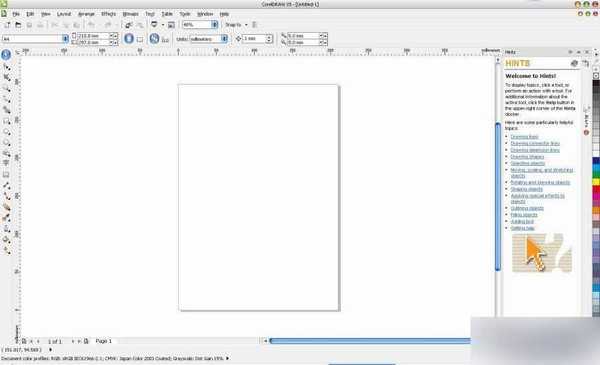
Task: Open 'Drawing connector lines' hint link
Action: coord(535,143)
